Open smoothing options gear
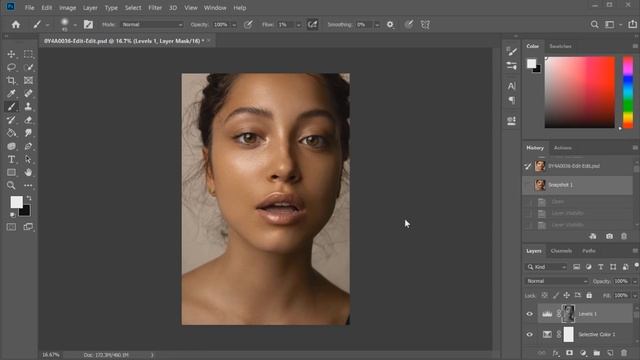The height and width of the screenshot is (360, 640). pos(390,24)
